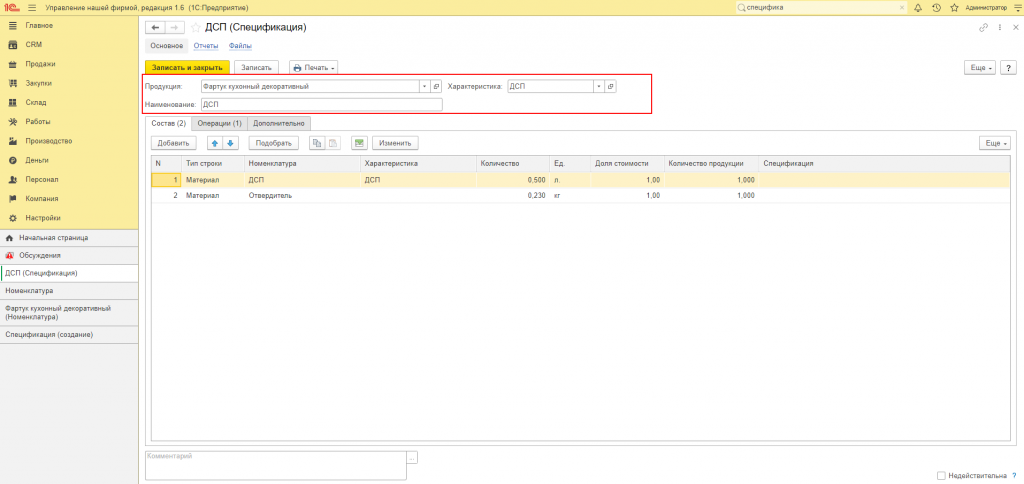Open the Дополнительно tab
The height and width of the screenshot is (484, 1024).
[x=279, y=123]
